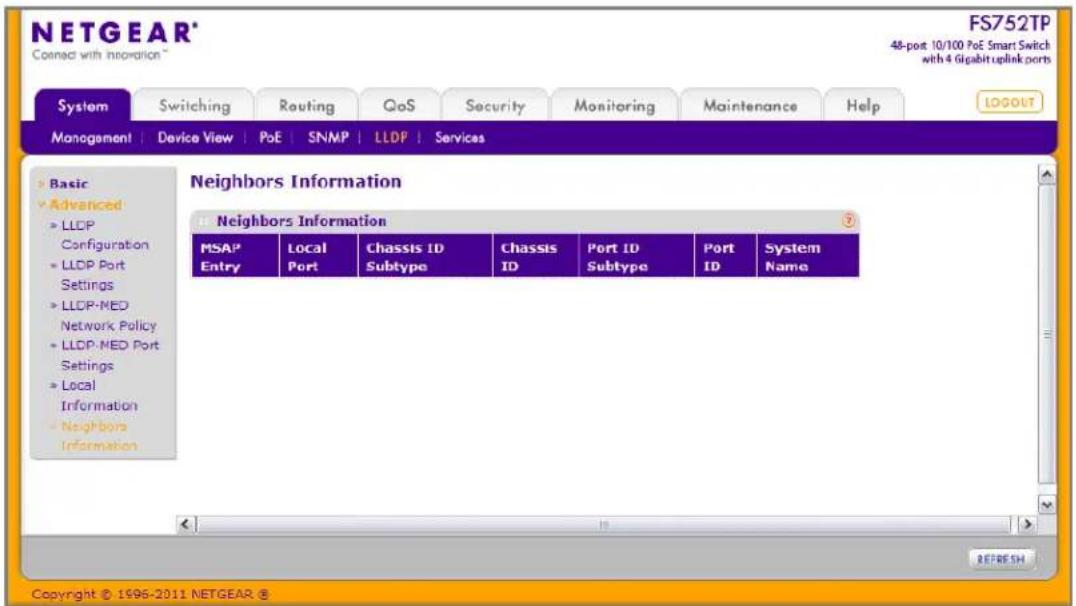Select the SNMP submenu item
This screenshot has height=606, width=1076.
pyautogui.click(x=328, y=137)
